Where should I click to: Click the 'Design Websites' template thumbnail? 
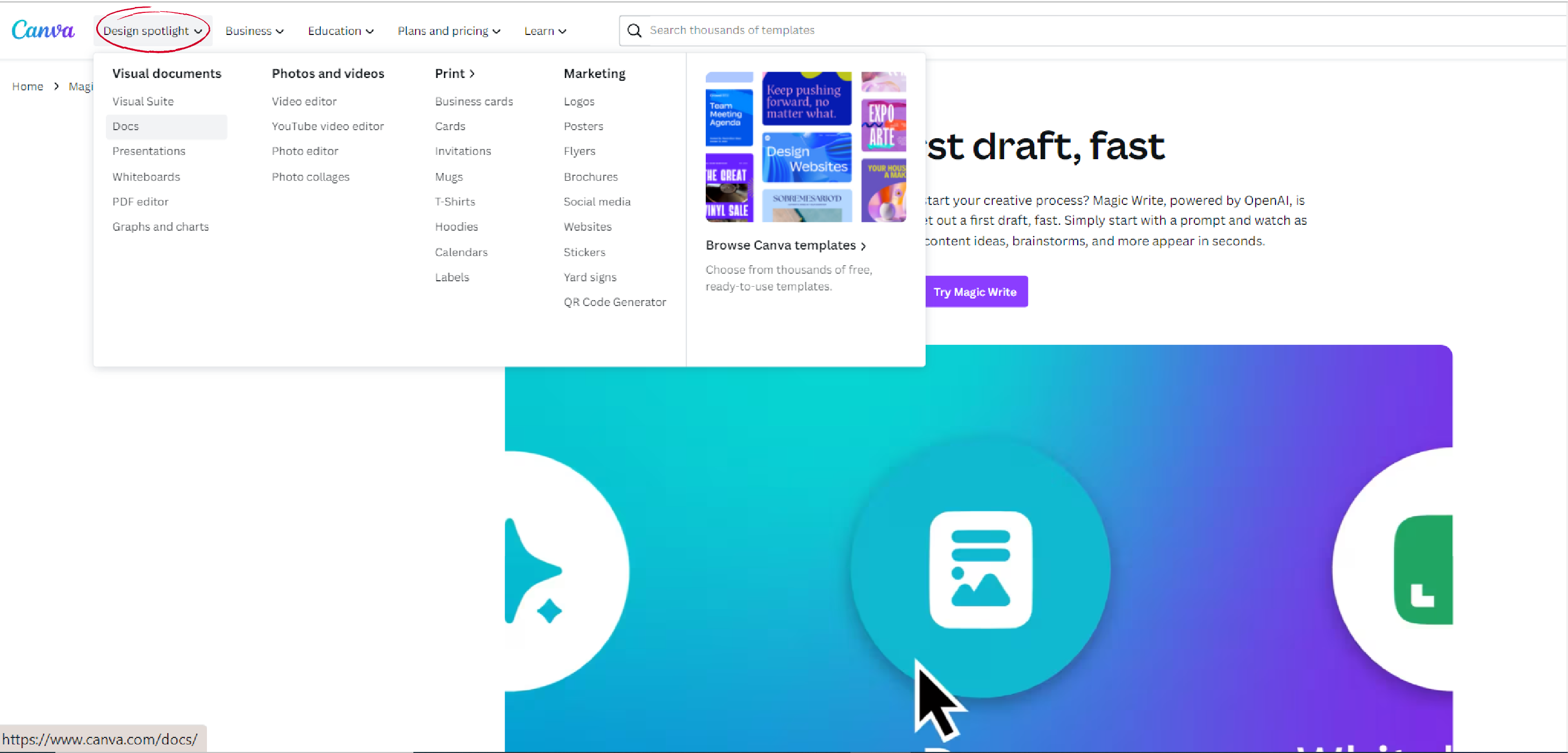(x=806, y=157)
